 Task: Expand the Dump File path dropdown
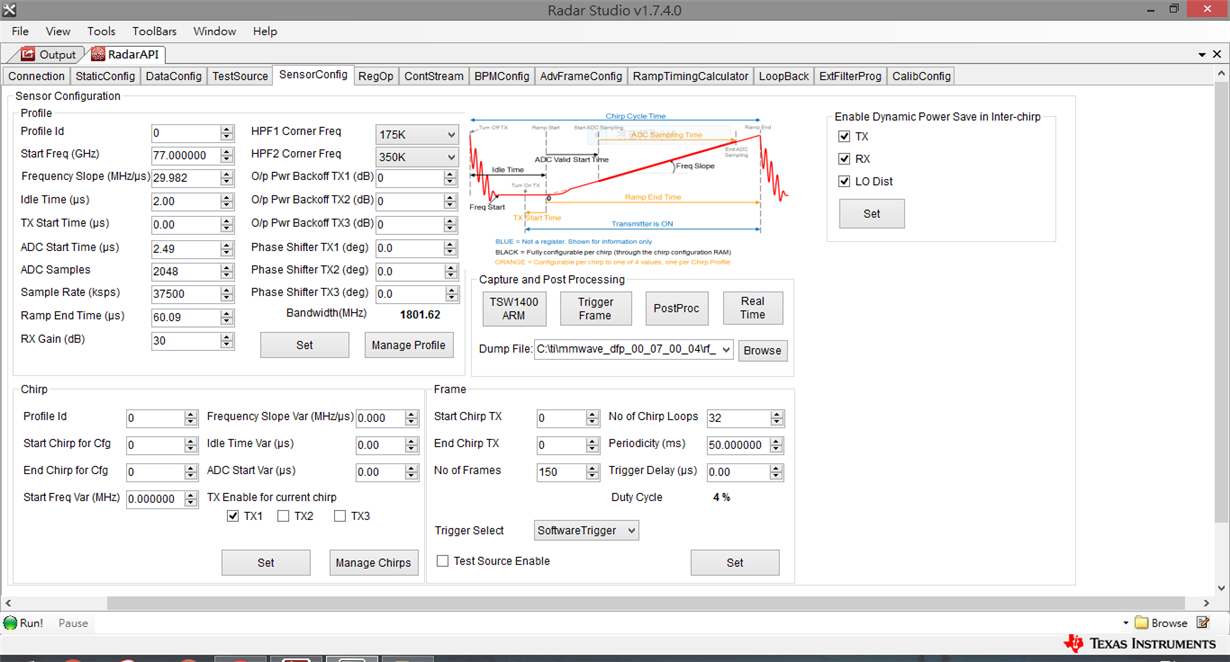tap(726, 350)
